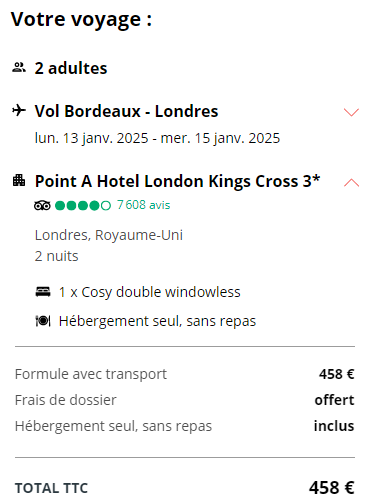
Task: Click the meal plan plate icon
Action: [x=43, y=321]
